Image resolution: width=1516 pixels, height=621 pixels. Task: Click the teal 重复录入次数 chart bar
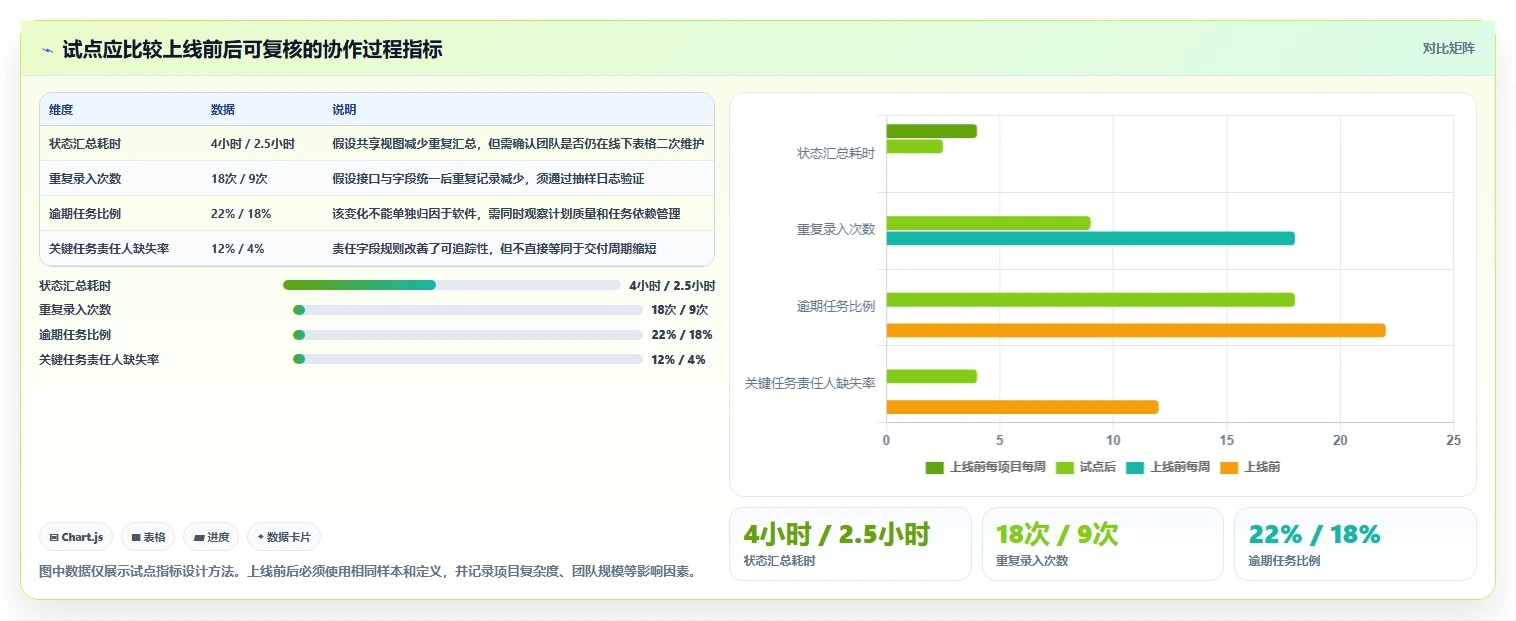tap(1090, 238)
